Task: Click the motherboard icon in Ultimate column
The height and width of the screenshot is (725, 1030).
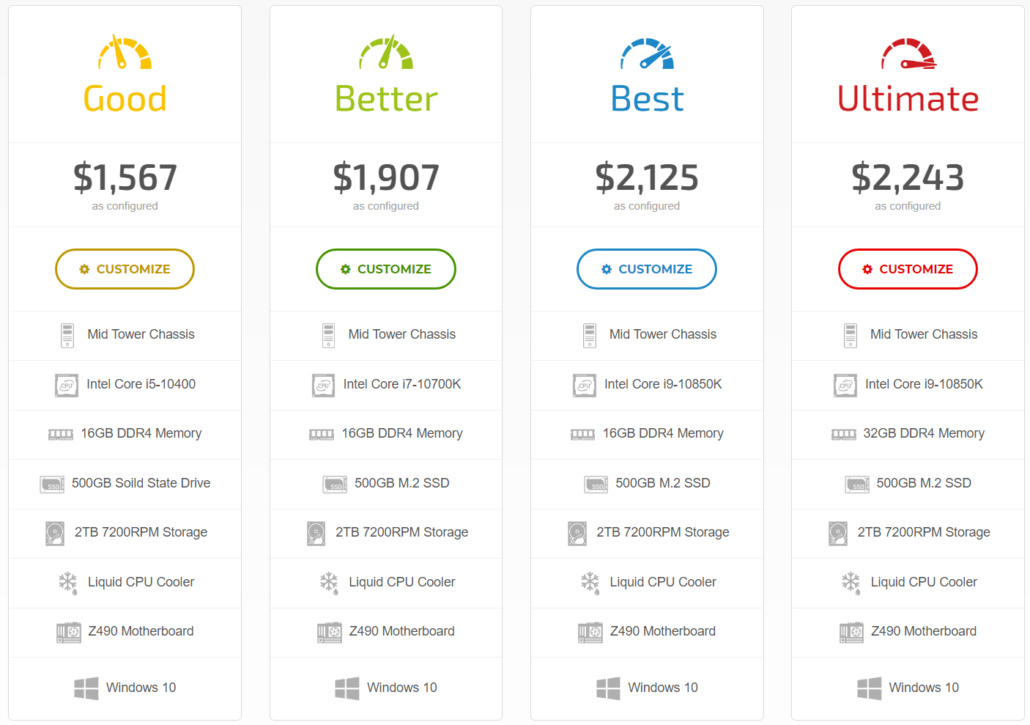Action: 849,632
